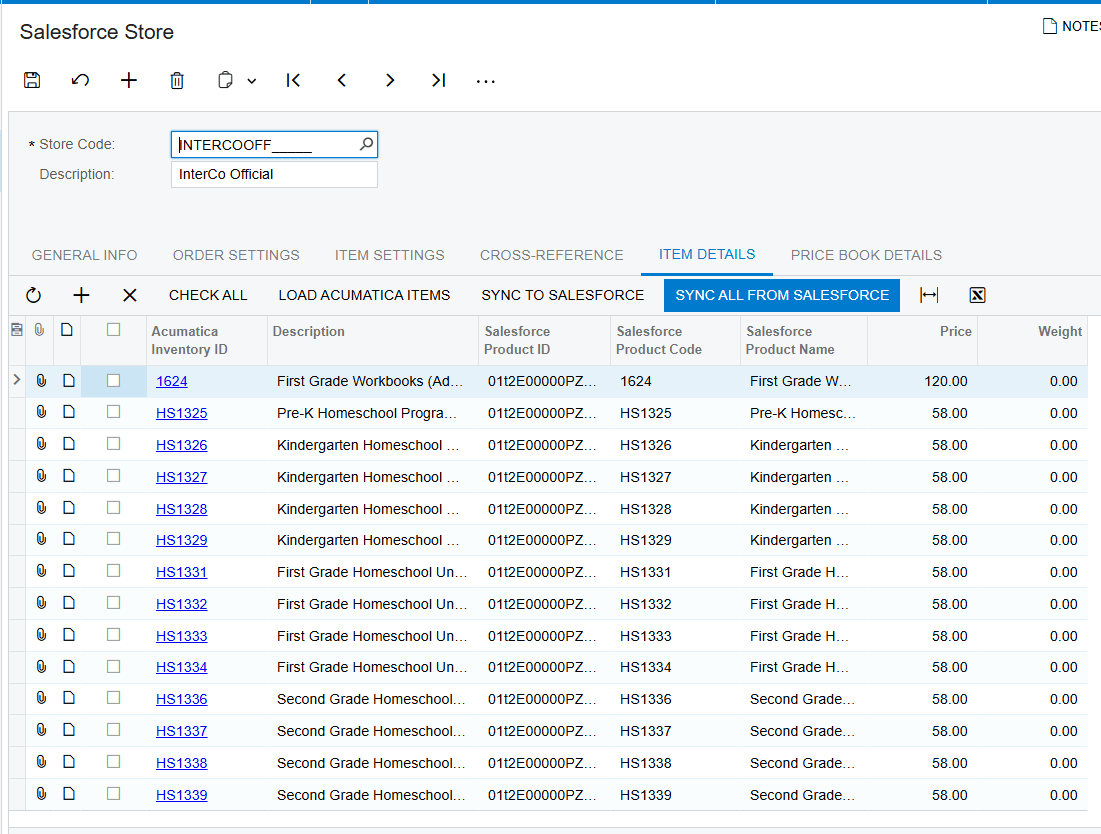
Task: Copy record with the clipboard icon
Action: tap(225, 80)
